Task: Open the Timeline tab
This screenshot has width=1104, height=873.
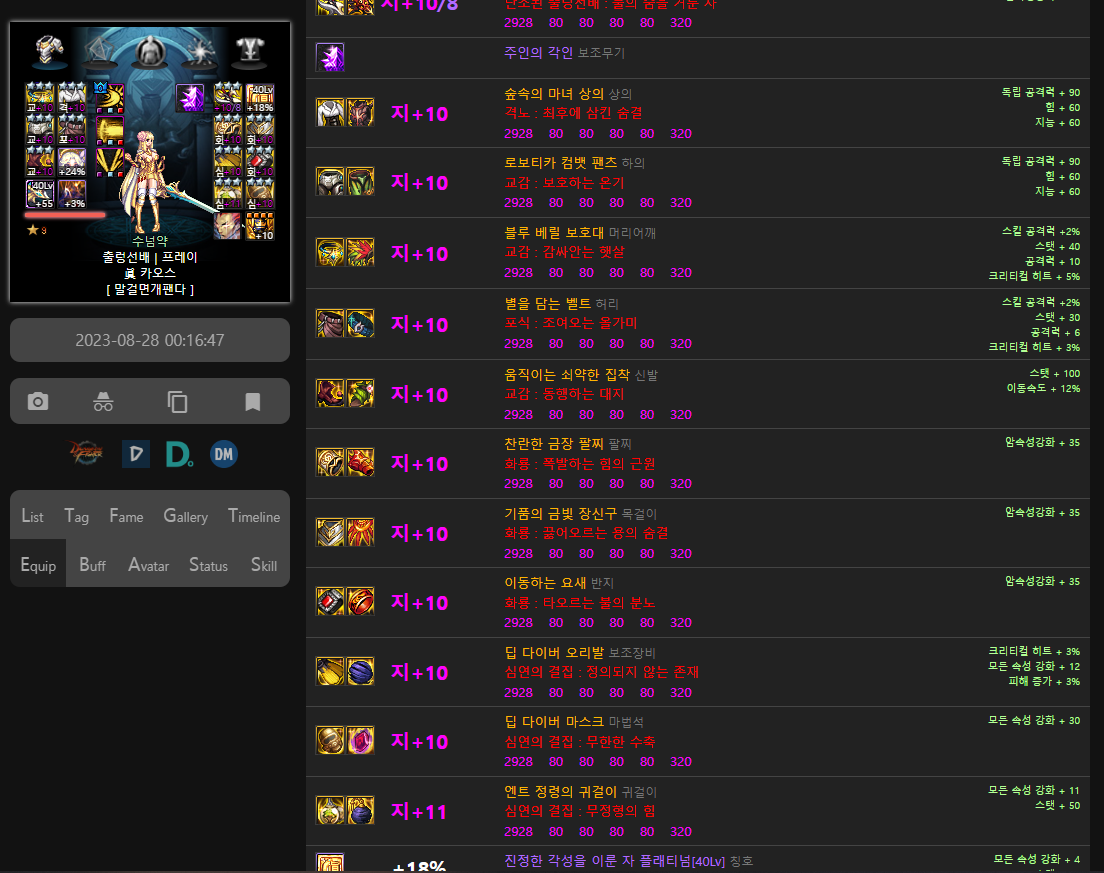Action: tap(254, 516)
